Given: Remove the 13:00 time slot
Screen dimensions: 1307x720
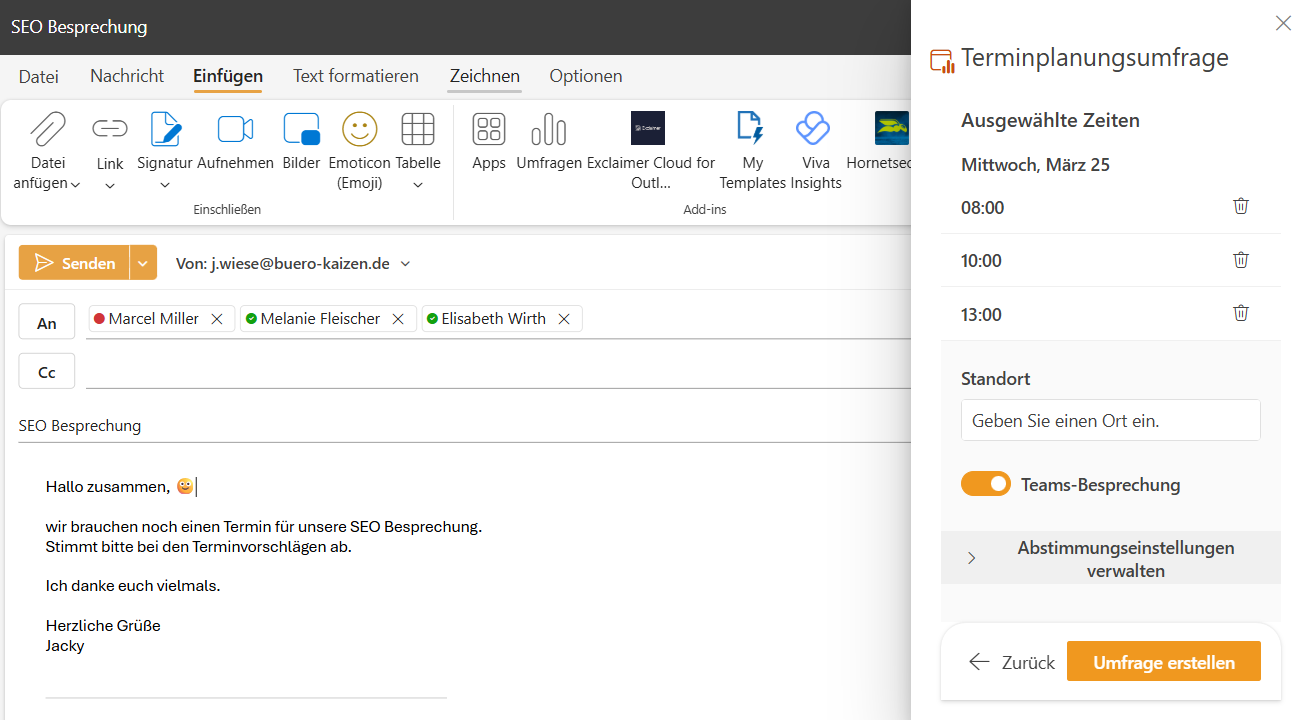Looking at the screenshot, I should [x=1241, y=314].
